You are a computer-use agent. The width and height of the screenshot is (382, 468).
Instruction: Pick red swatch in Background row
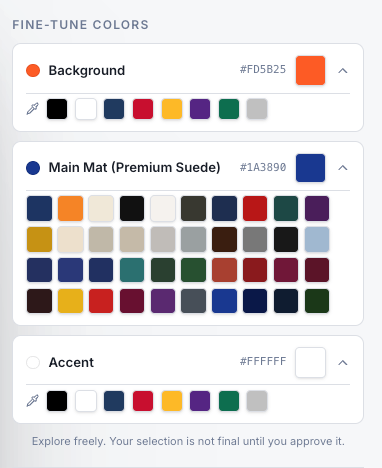coord(143,109)
